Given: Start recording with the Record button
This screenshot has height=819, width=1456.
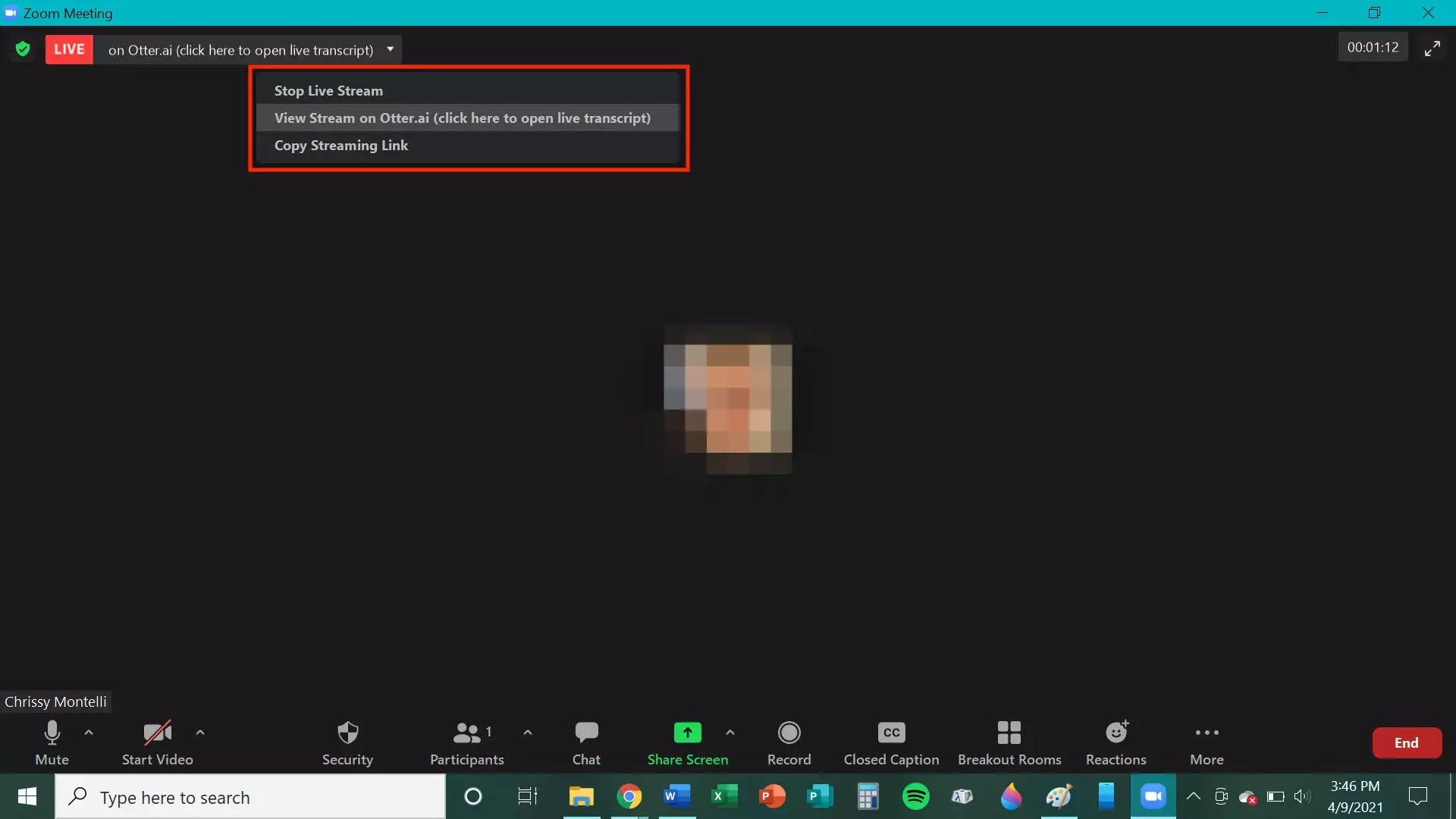Looking at the screenshot, I should (x=789, y=743).
